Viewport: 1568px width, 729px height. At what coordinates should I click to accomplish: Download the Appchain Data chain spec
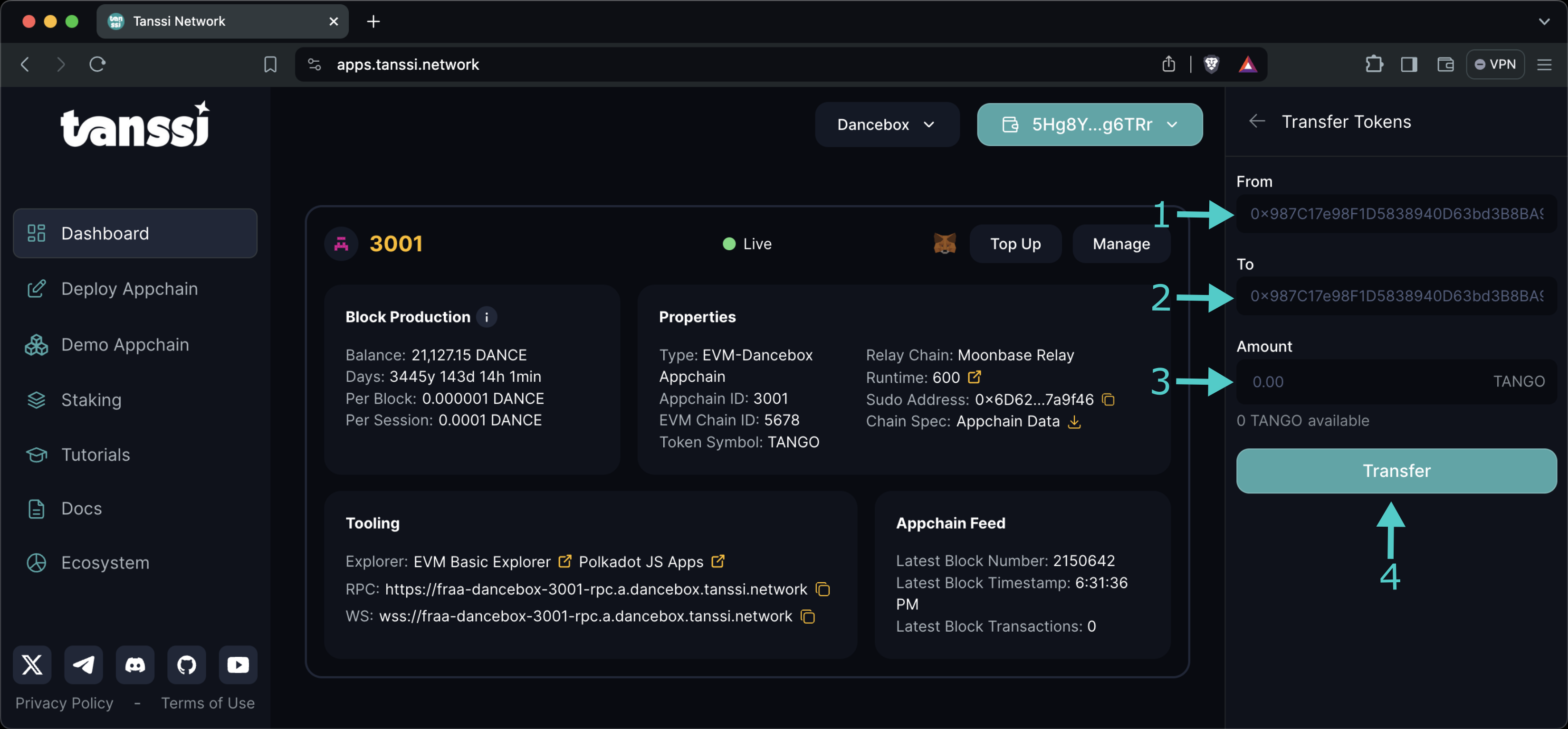1075,422
